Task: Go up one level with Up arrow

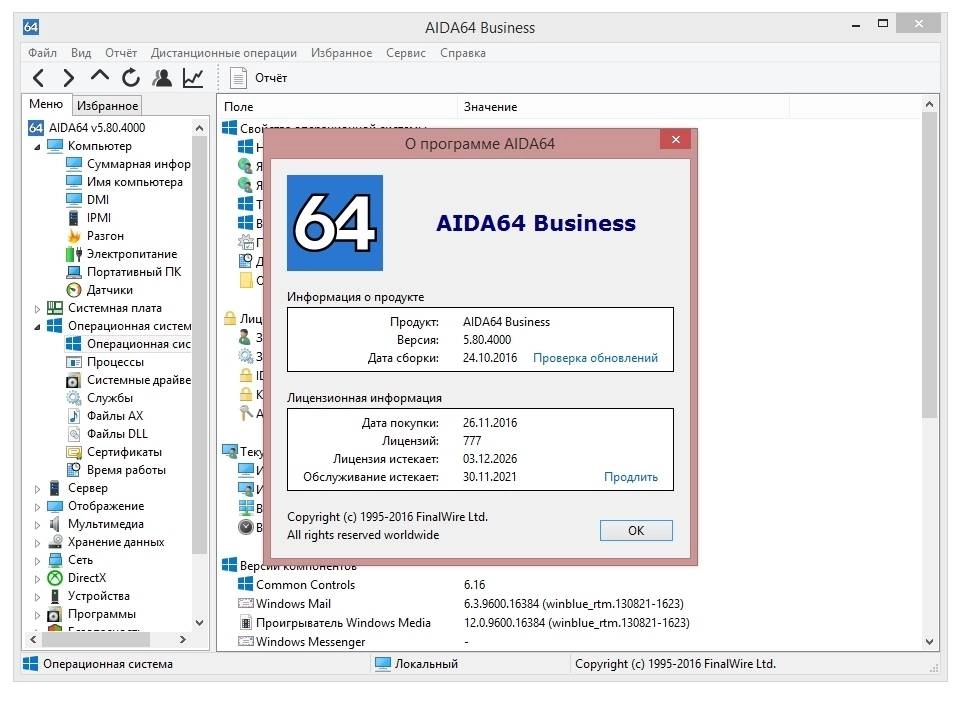Action: 100,76
